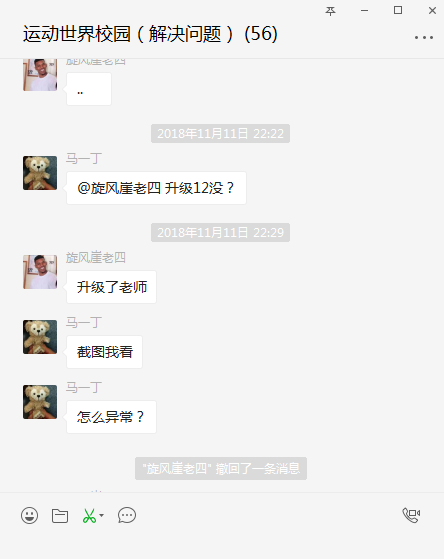Viewport: 444px width, 559px height.
Task: Click the message input area
Action: (x=222, y=544)
